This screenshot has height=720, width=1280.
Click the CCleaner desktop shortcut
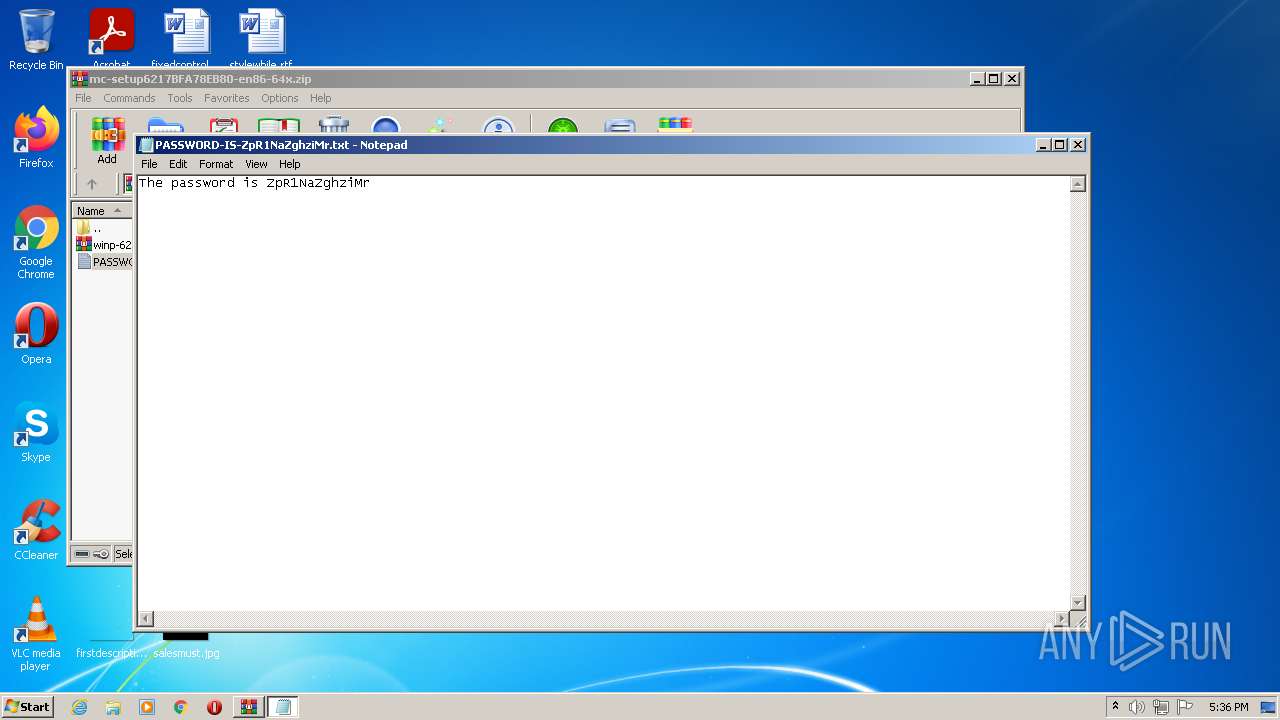(36, 530)
